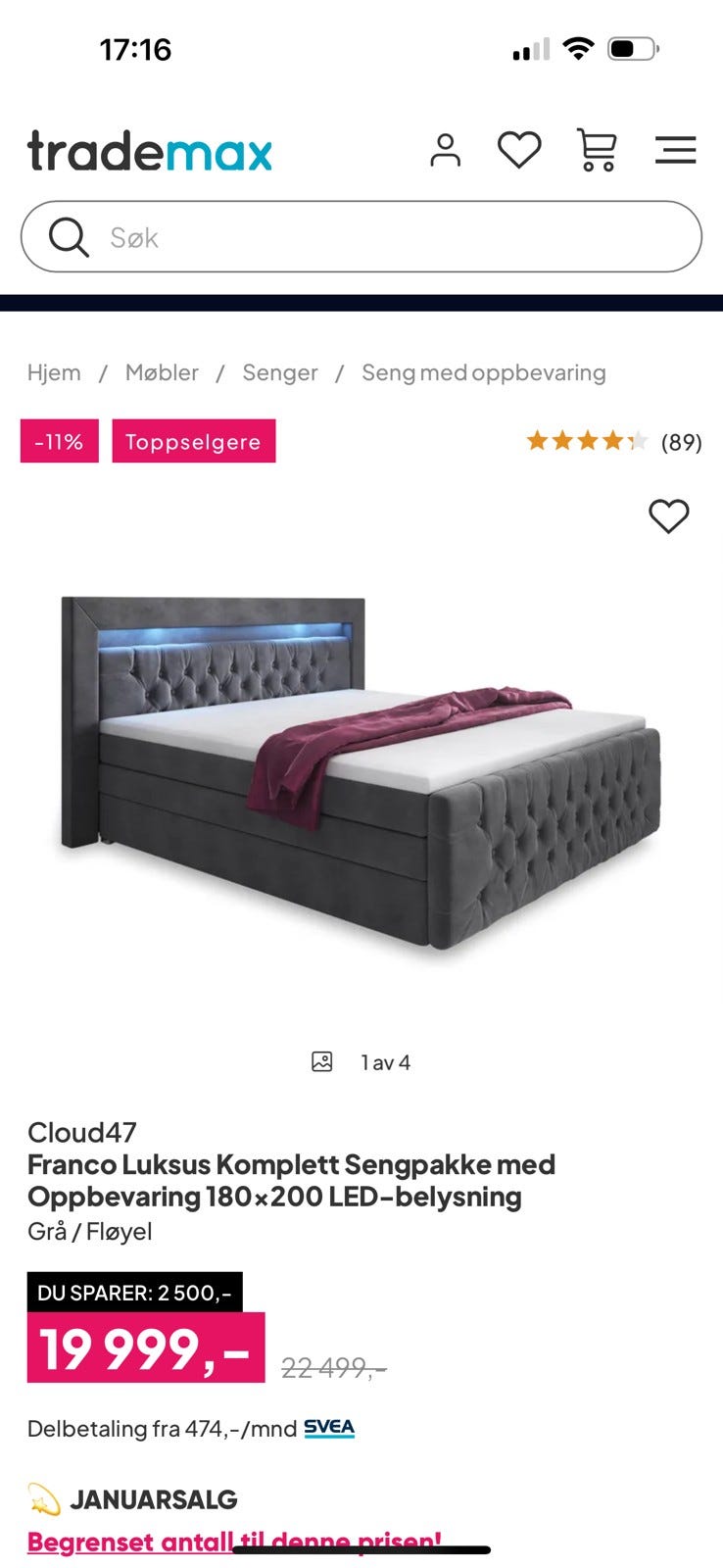
Task: Click the -11% discount badge
Action: 59,441
